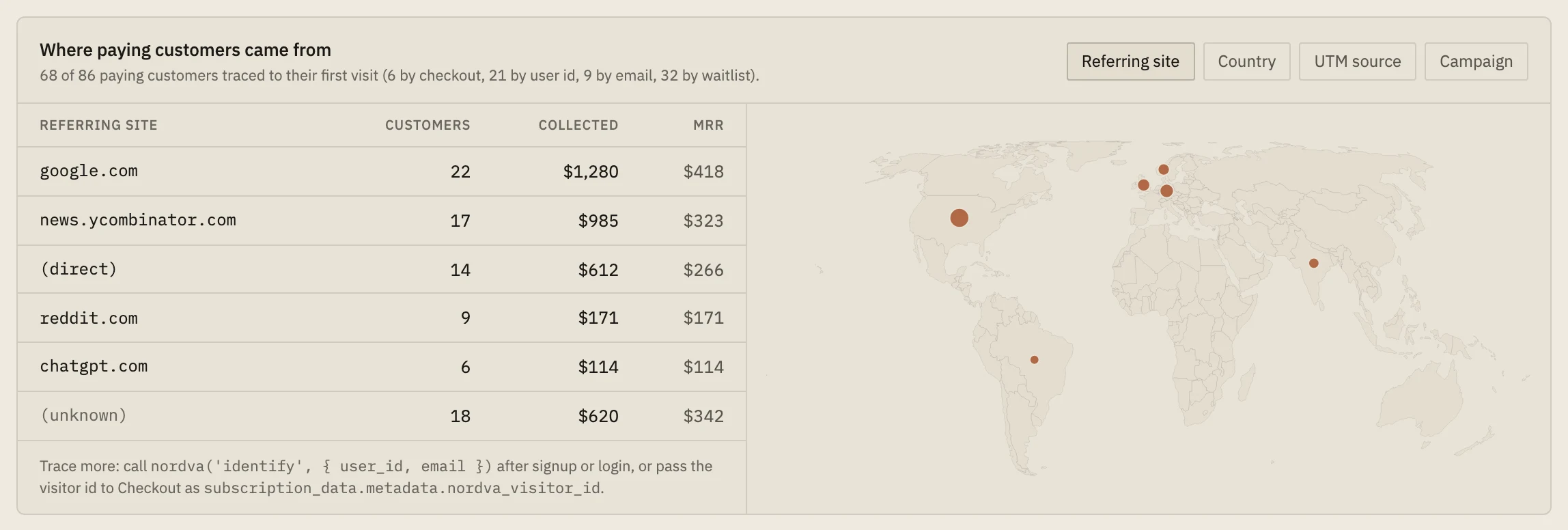
Task: Select the news.ycombinator.com site name
Action: (x=138, y=220)
